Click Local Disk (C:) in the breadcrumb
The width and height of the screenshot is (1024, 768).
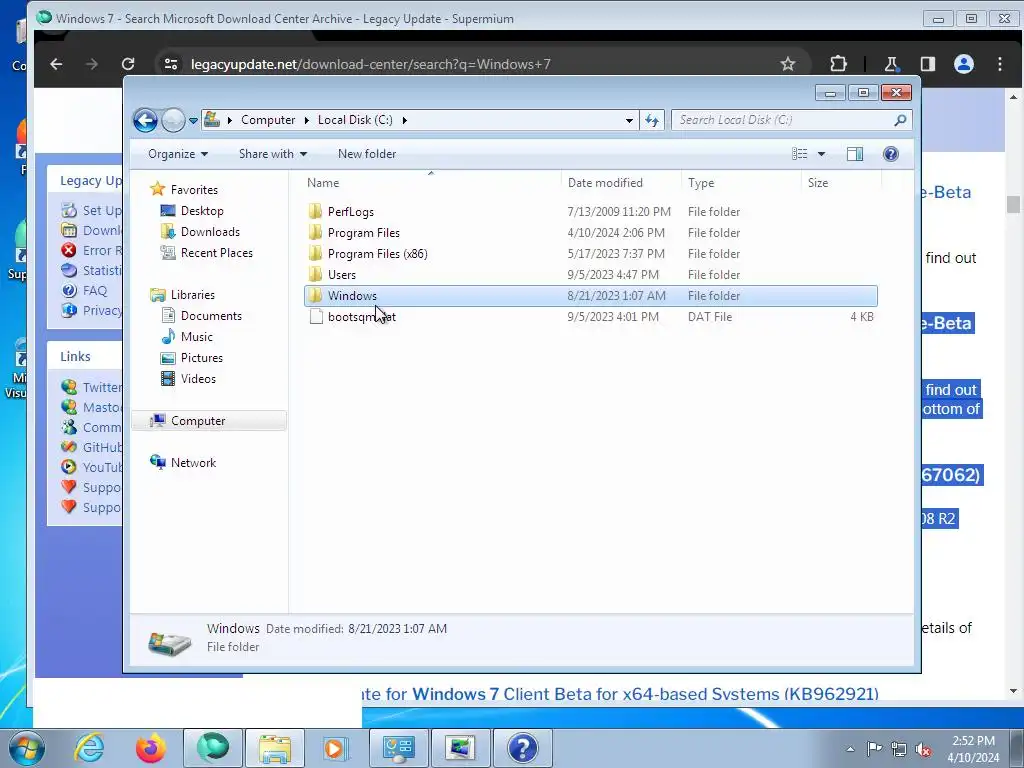355,120
